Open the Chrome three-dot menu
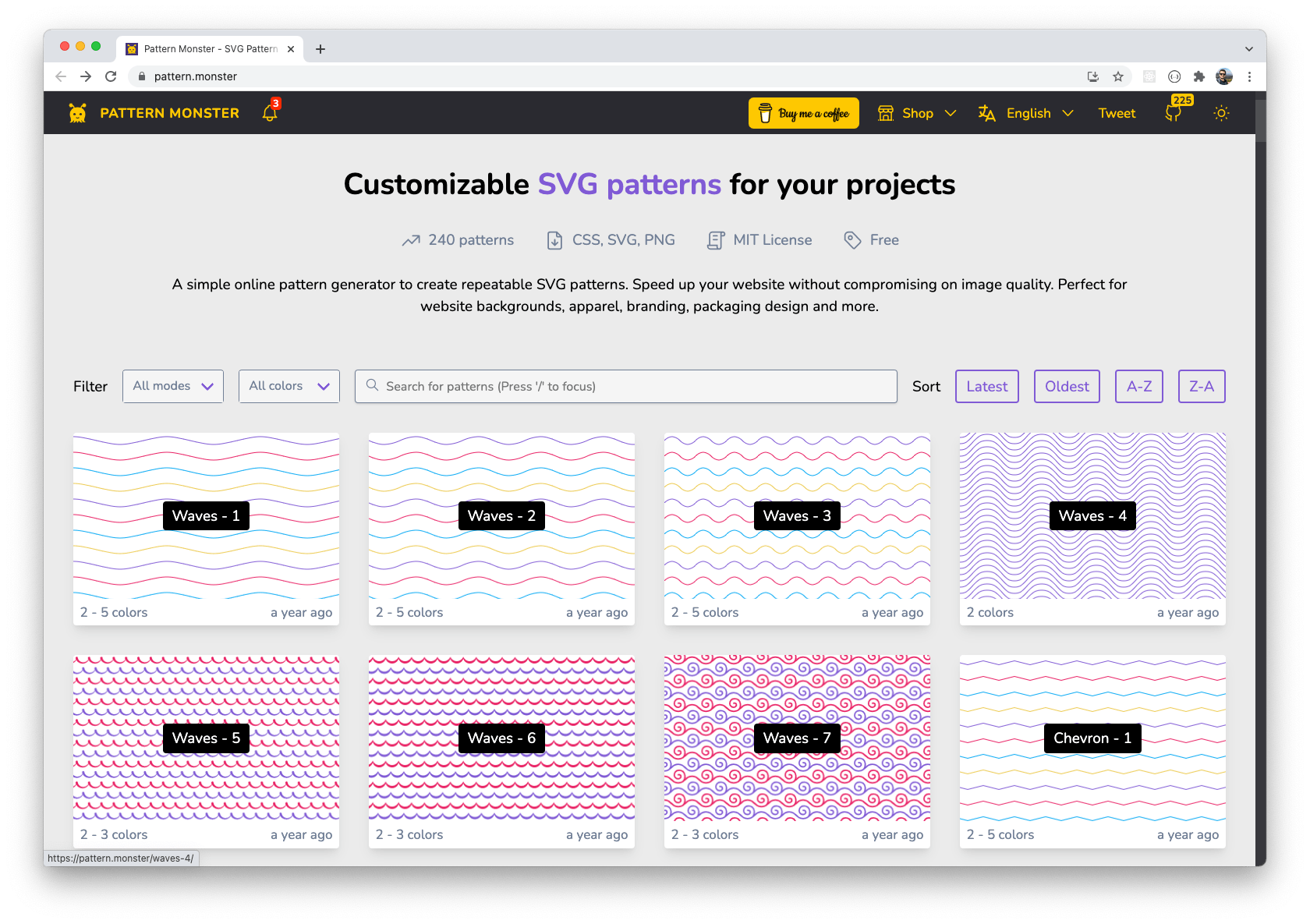1310x924 pixels. coord(1249,76)
